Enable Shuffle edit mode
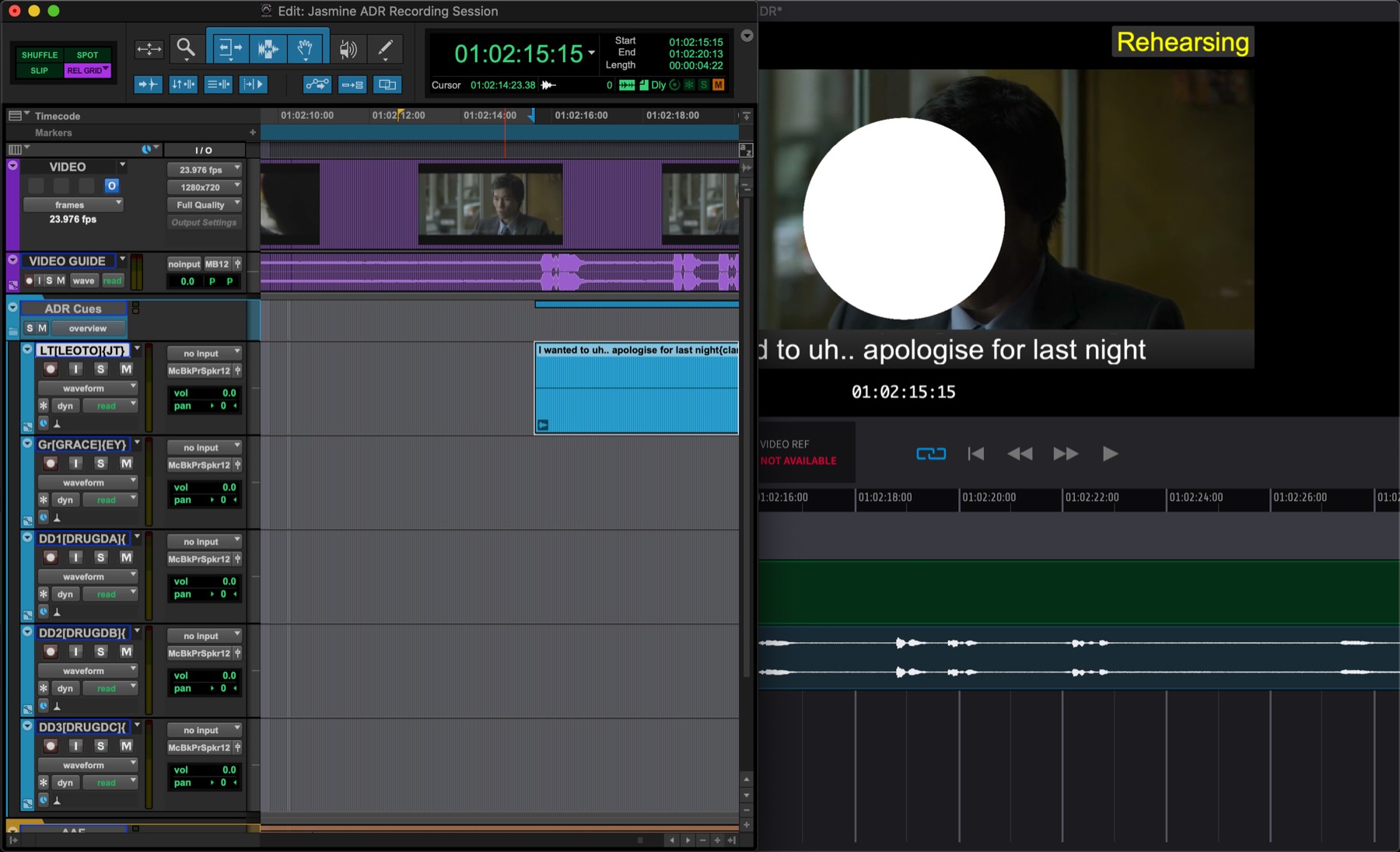The width and height of the screenshot is (1400, 852). pyautogui.click(x=40, y=55)
